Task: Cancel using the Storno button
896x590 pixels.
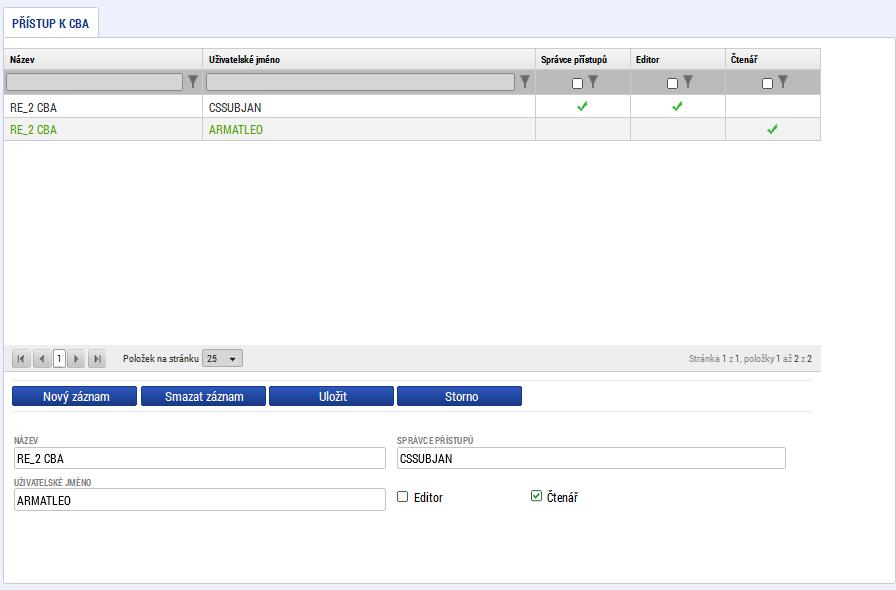Action: pos(459,396)
